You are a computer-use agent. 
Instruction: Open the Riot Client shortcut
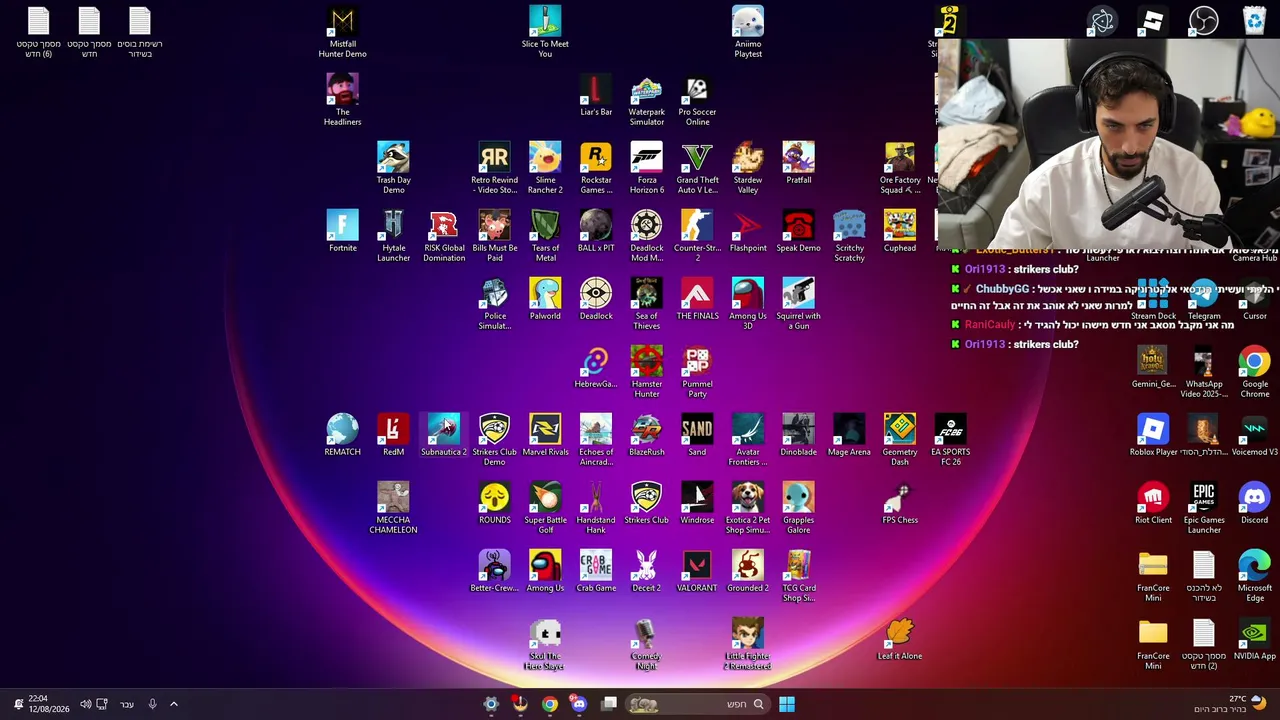coord(1153,497)
